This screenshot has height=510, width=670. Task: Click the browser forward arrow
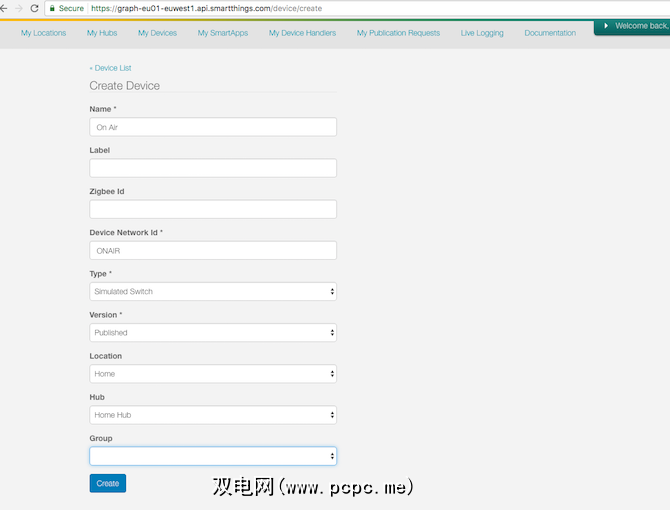[x=18, y=8]
